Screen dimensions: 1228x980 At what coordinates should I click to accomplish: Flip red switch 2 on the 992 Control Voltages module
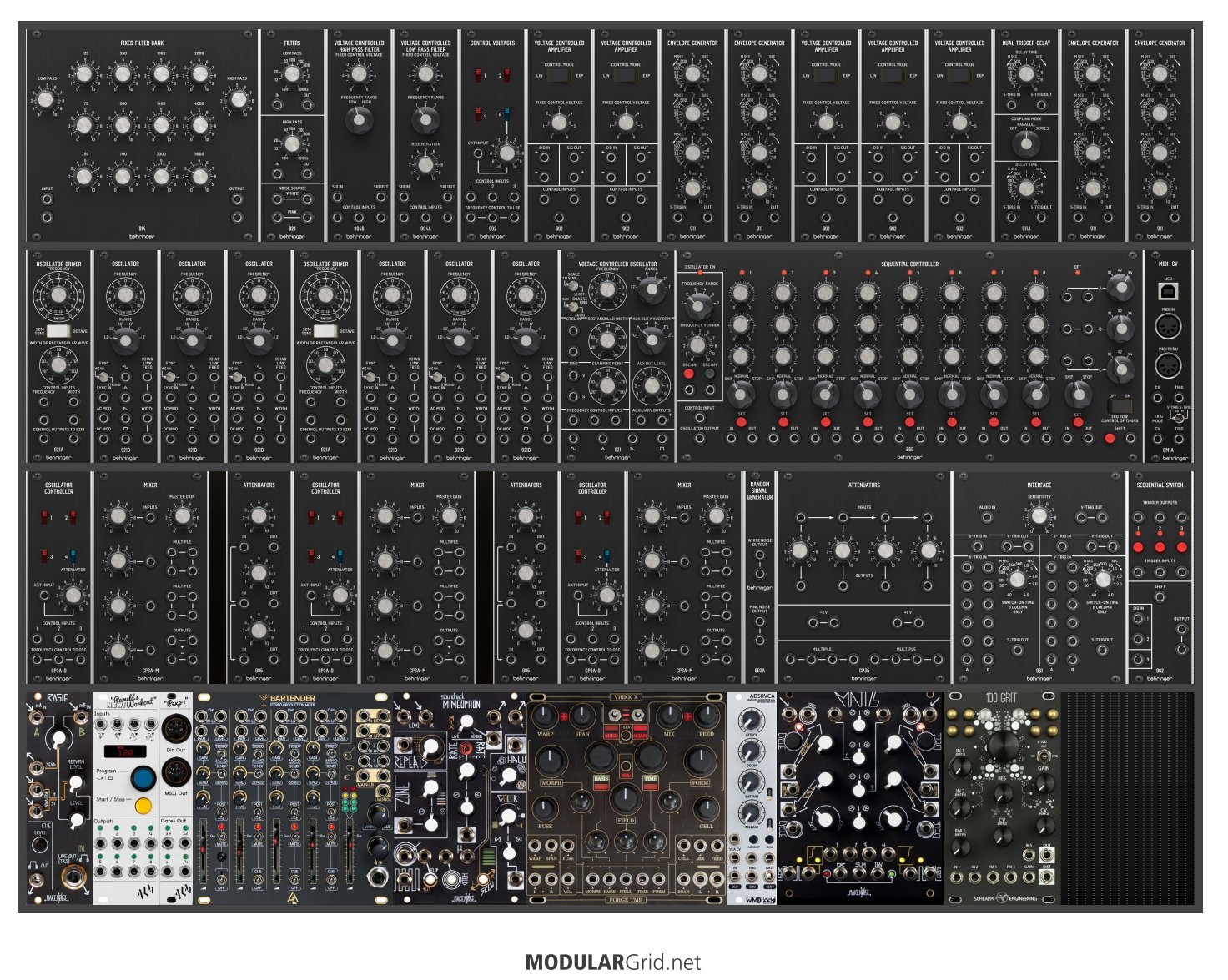click(506, 76)
